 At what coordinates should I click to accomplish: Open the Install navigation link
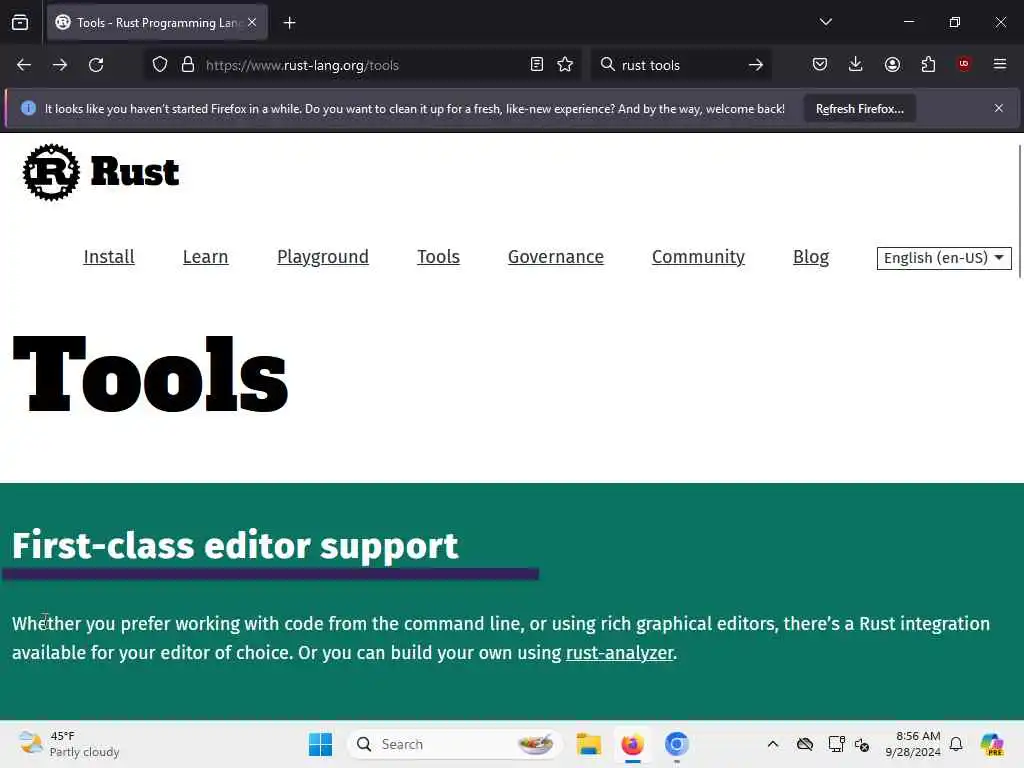[x=109, y=257]
